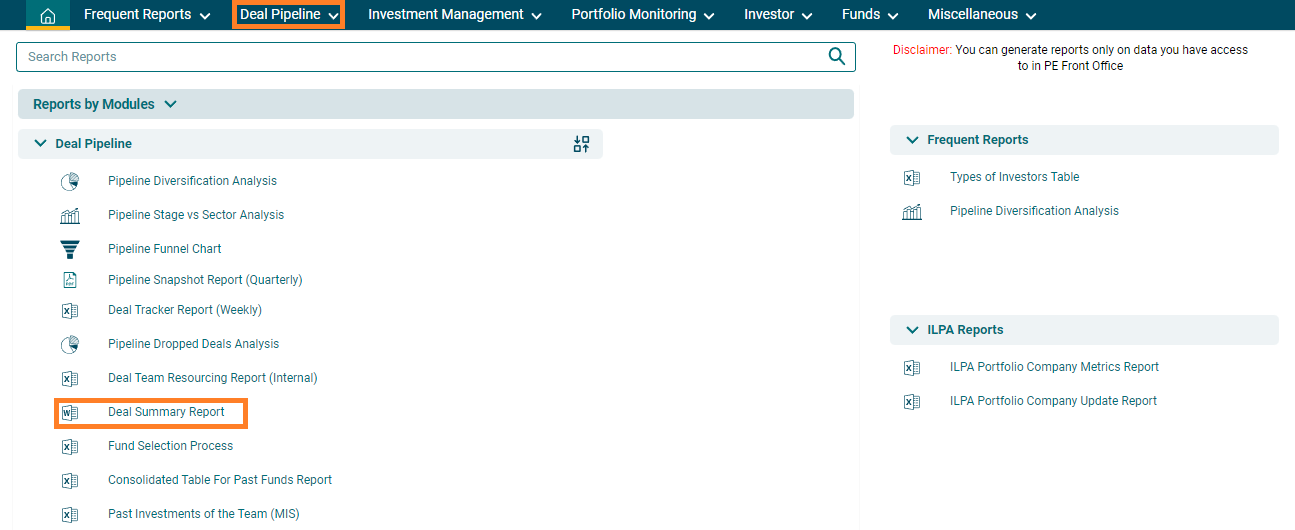Open the Portfolio Monitoring menu
Screen dimensions: 1295x530
pyautogui.click(x=642, y=15)
